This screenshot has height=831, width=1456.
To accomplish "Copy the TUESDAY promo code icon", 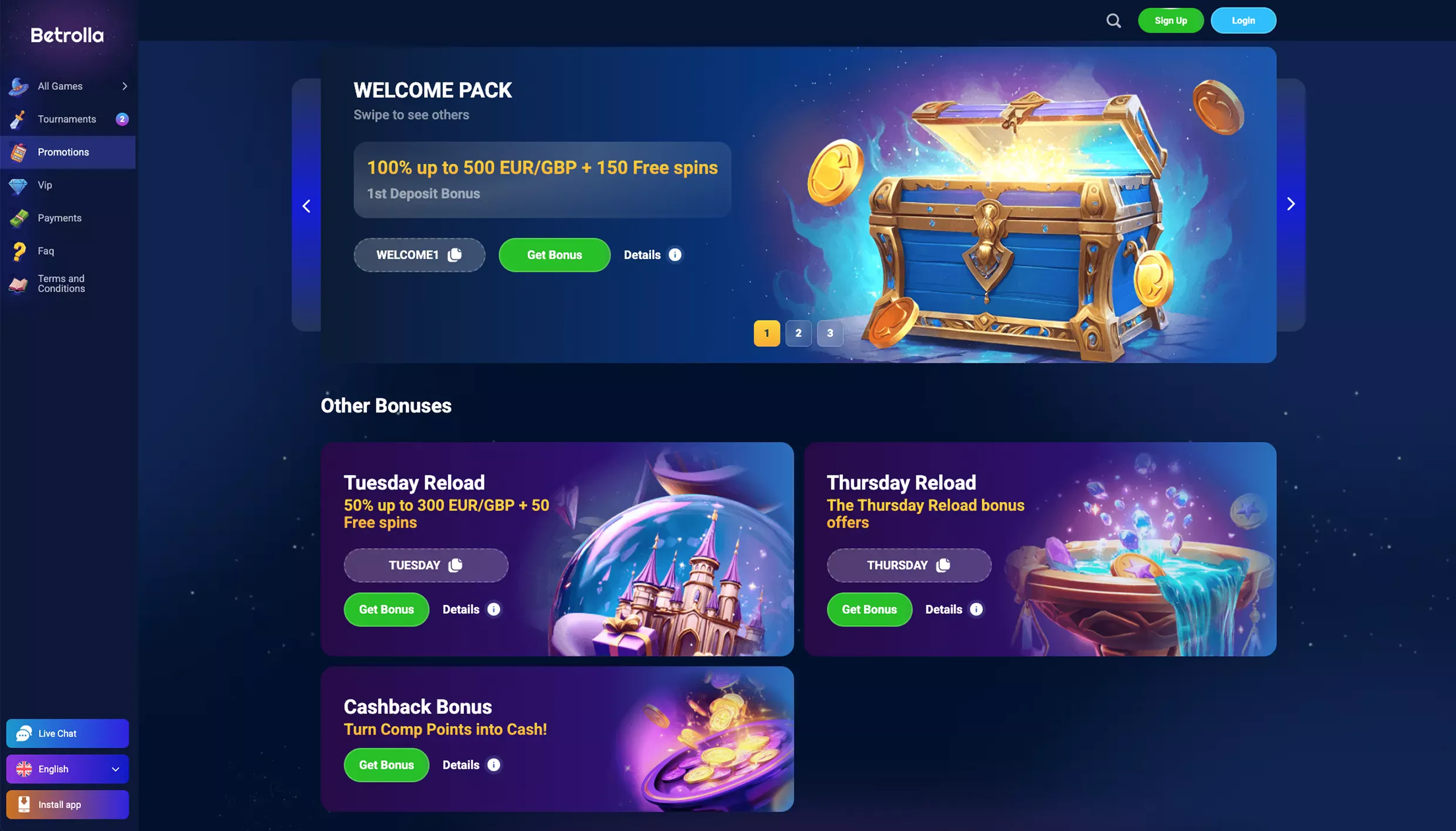I will 455,565.
